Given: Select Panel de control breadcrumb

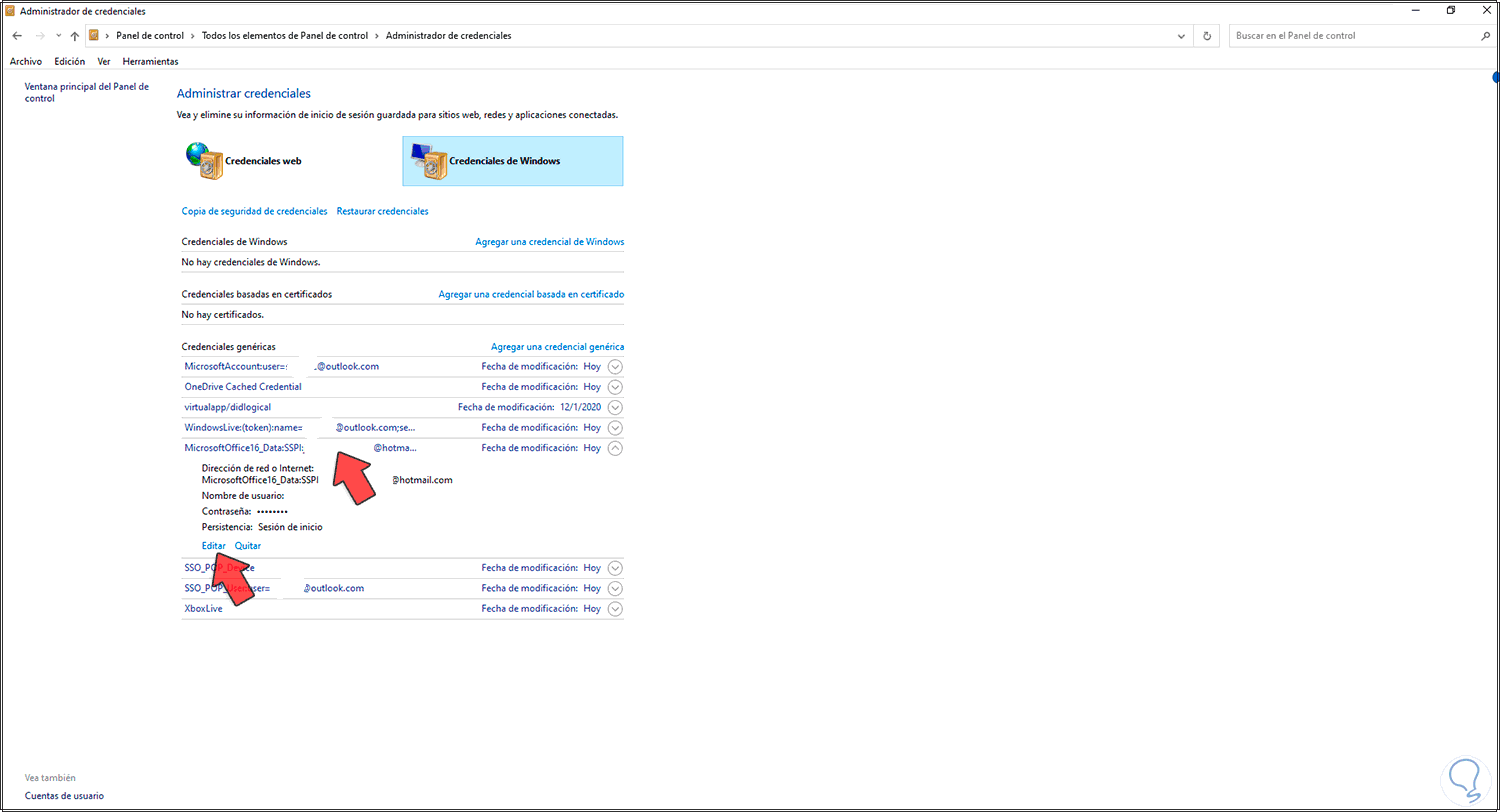Looking at the screenshot, I should click(148, 36).
